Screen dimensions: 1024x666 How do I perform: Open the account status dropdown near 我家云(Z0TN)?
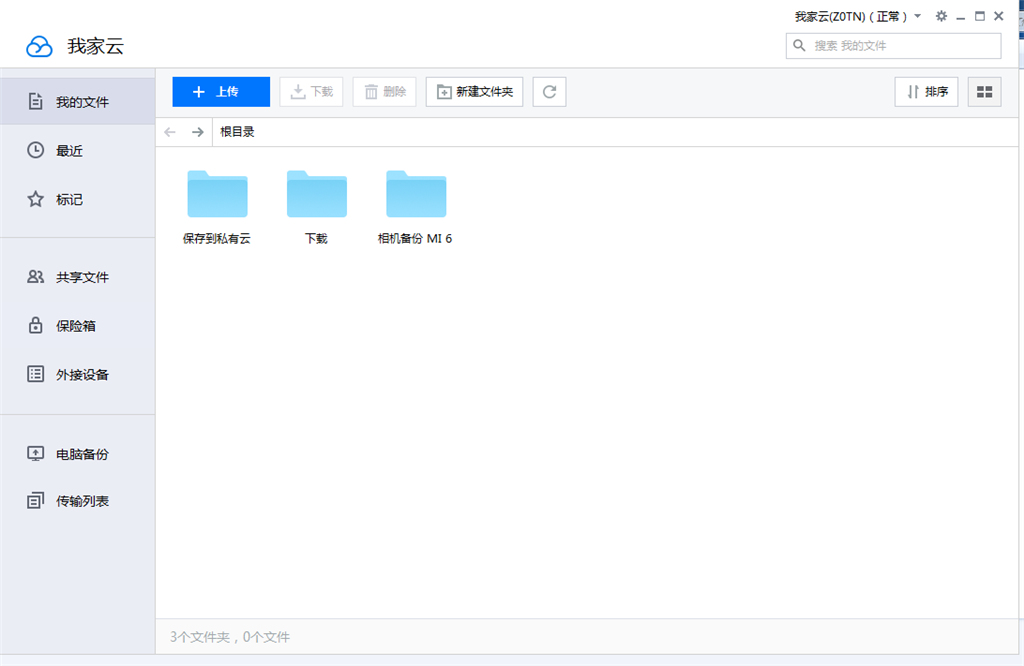pos(917,16)
